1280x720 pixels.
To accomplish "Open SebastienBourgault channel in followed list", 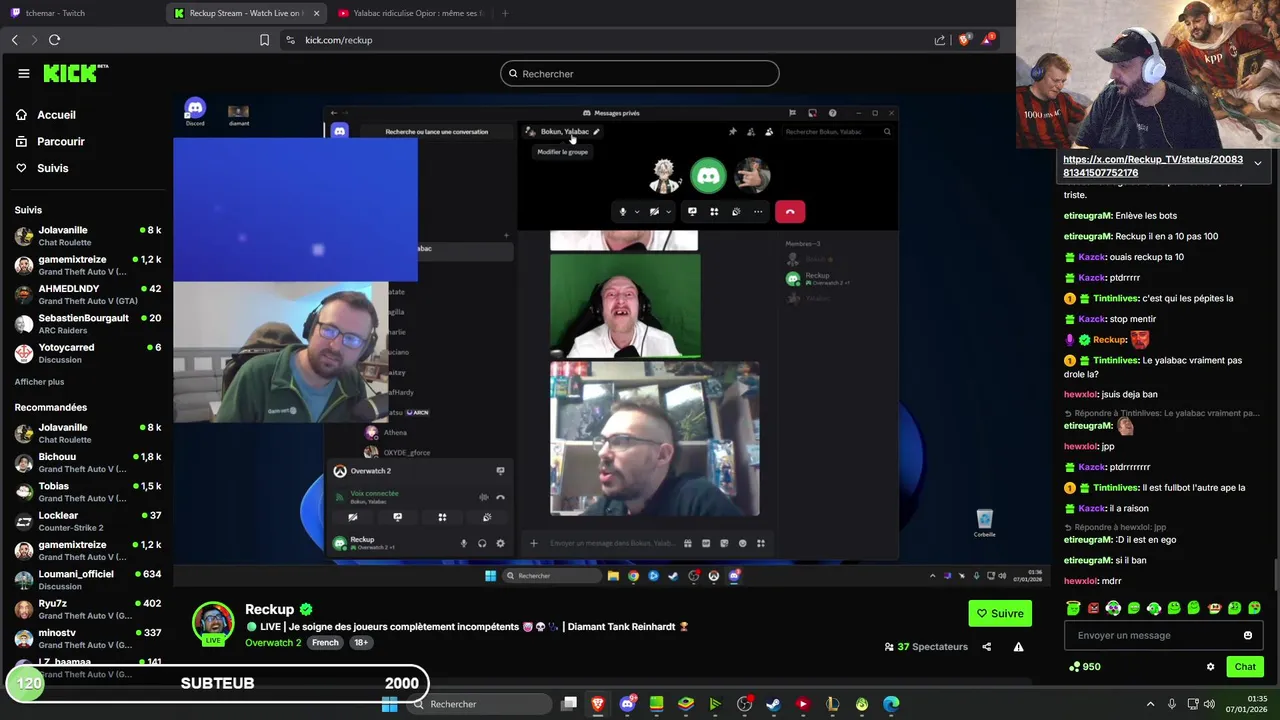I will (x=87, y=324).
